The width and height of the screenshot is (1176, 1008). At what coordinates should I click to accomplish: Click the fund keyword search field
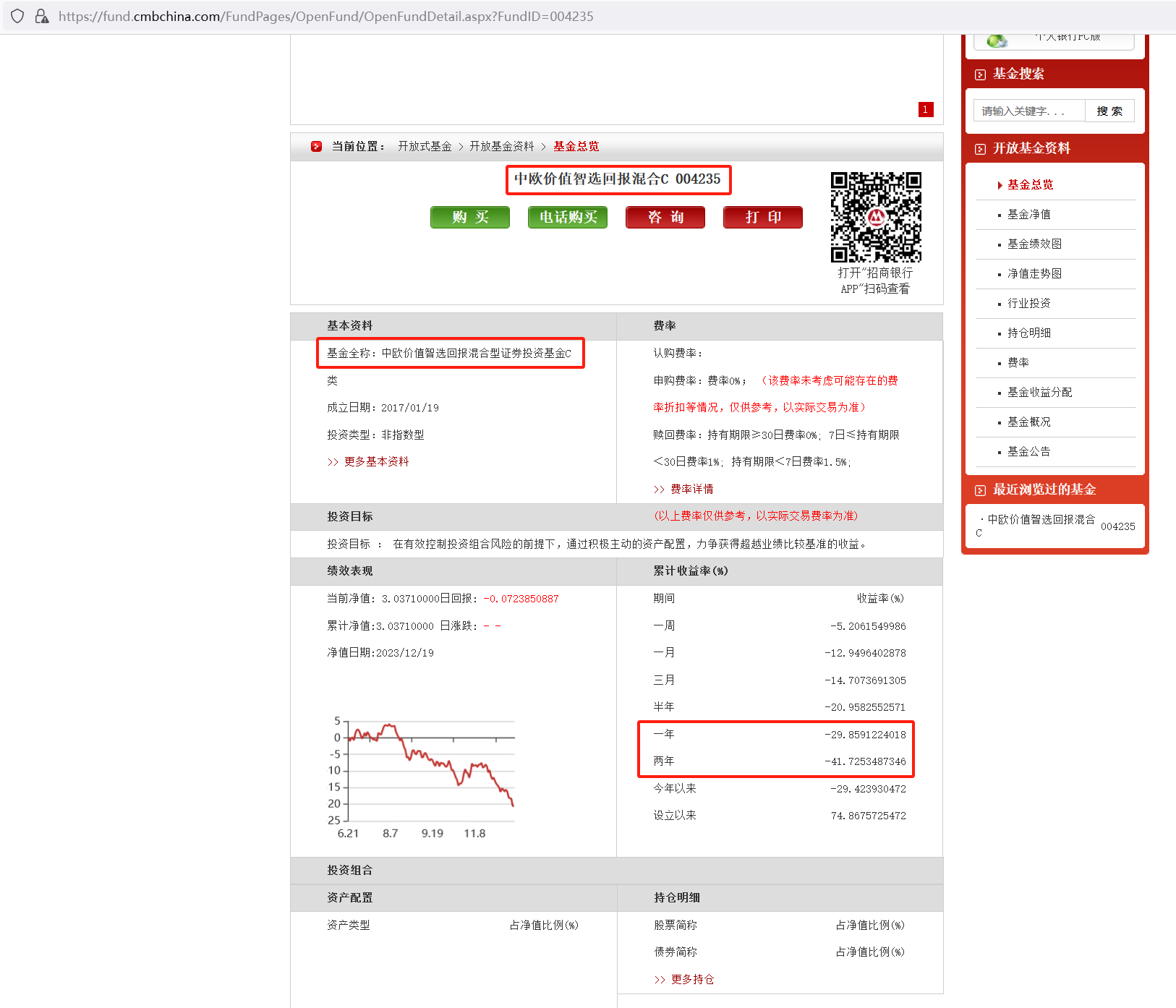[x=1029, y=111]
